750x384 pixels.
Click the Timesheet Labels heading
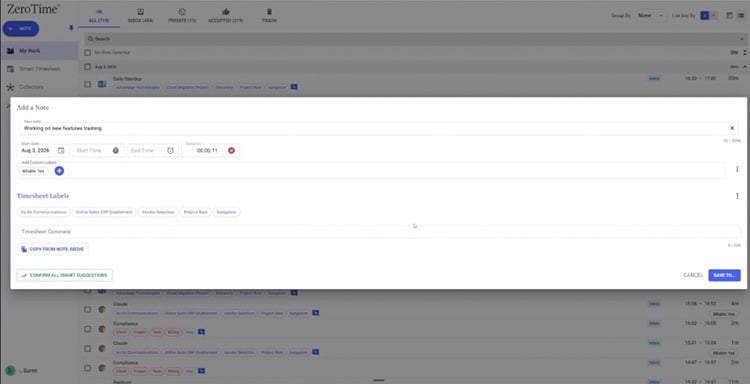(x=43, y=196)
